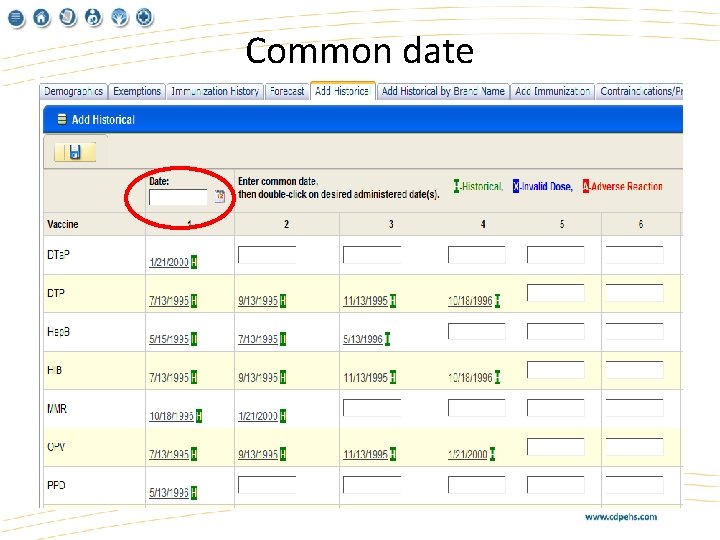Screen dimensions: 720x540
Task: Click H marker beside HepB 5/15/1995
Action: click(194, 339)
